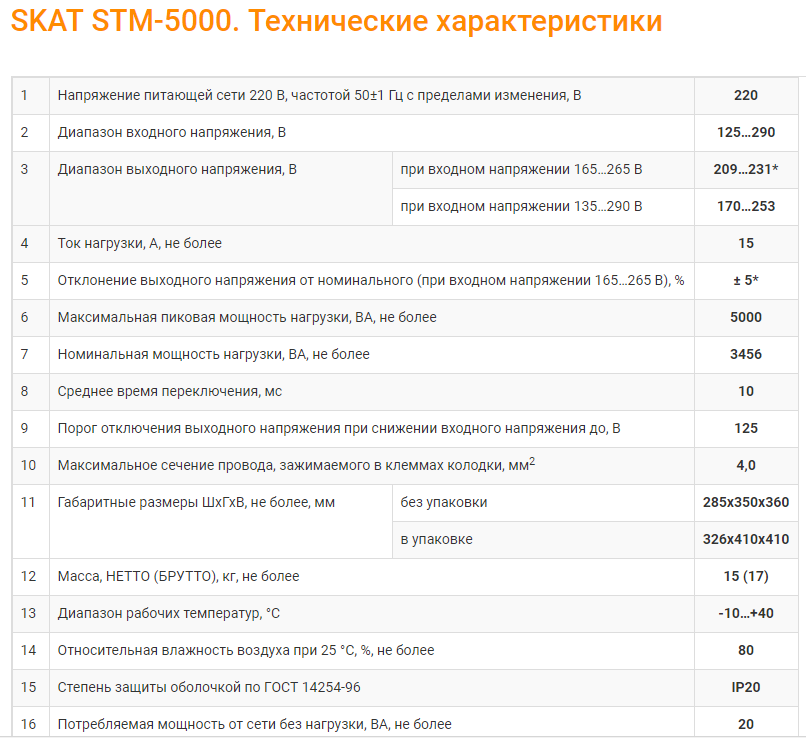The height and width of the screenshot is (738, 806).
Task: Click the 326x410x410 dimensions value
Action: (x=745, y=539)
